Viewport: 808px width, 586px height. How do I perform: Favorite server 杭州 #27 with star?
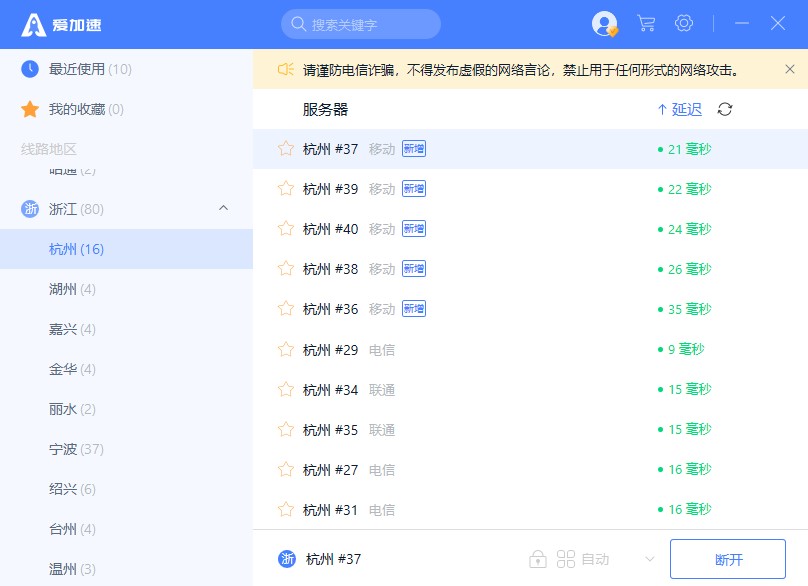pyautogui.click(x=285, y=470)
